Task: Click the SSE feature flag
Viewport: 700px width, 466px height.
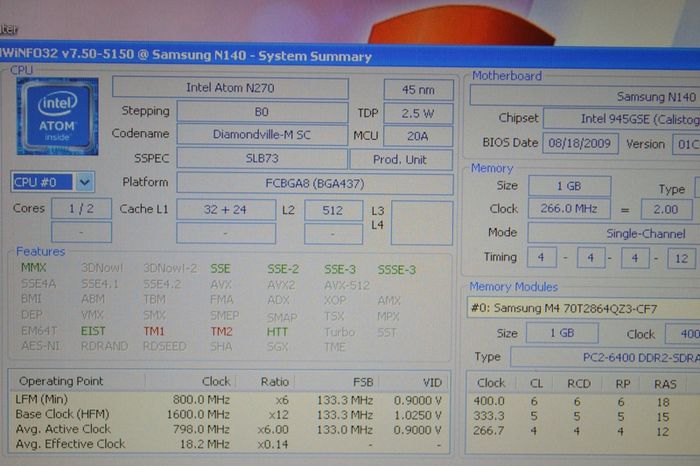Action: coord(221,269)
